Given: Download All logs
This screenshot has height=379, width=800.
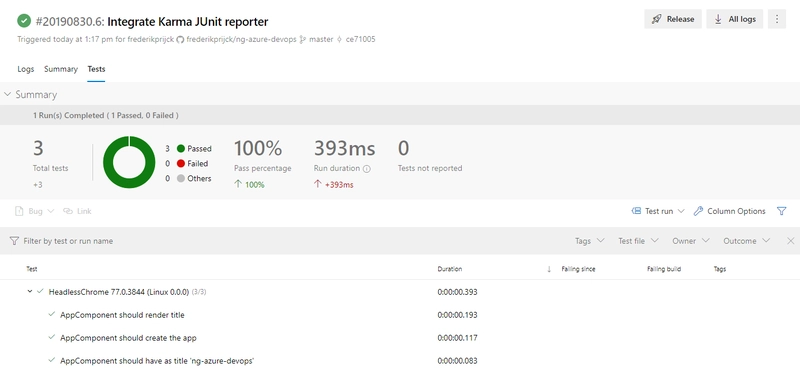Looking at the screenshot, I should (735, 19).
